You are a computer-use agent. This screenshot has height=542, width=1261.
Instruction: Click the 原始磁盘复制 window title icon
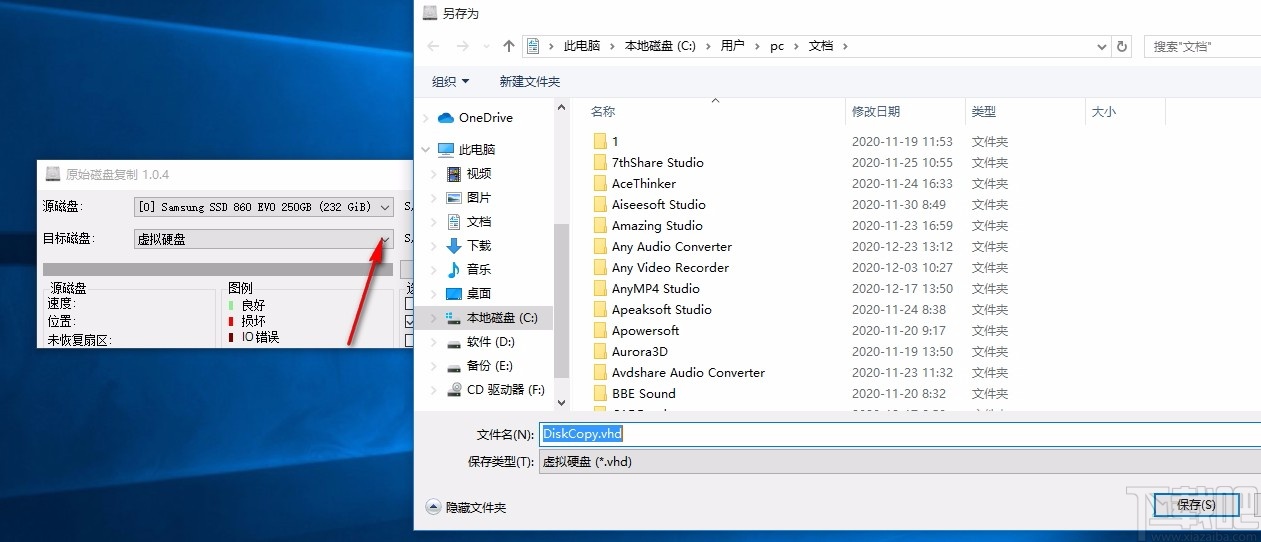point(53,174)
